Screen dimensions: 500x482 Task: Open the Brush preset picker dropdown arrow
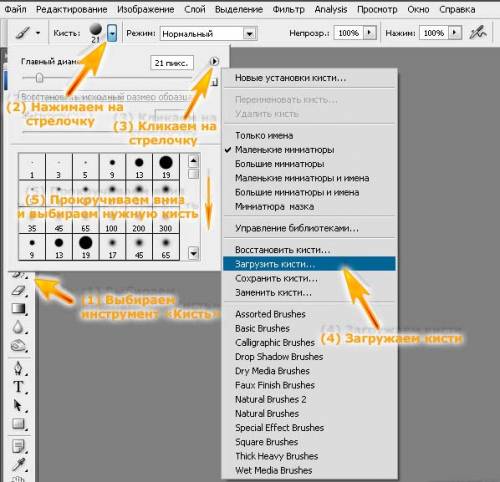coord(112,33)
